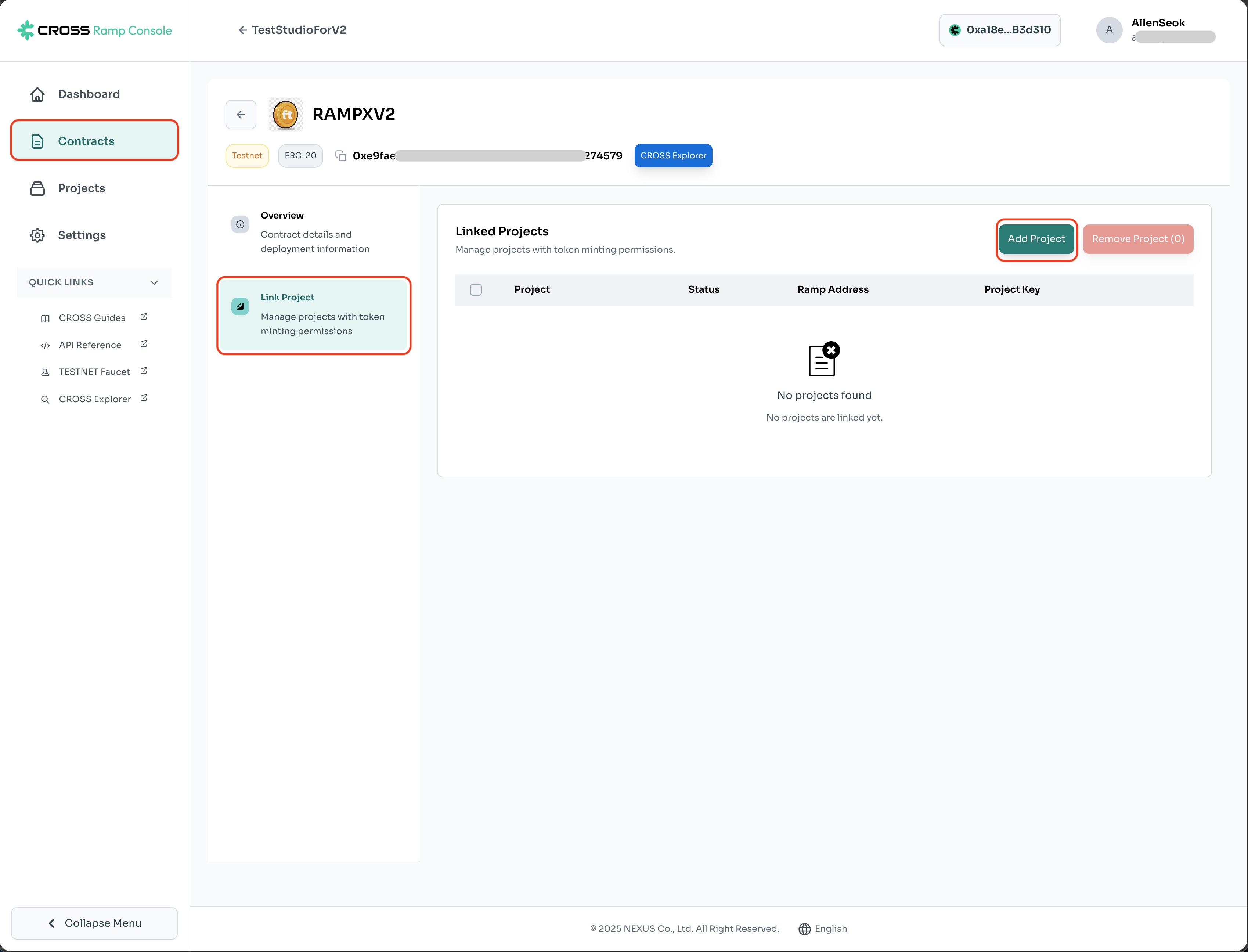Image resolution: width=1248 pixels, height=952 pixels.
Task: Go to the Projects menu item
Action: click(x=81, y=188)
